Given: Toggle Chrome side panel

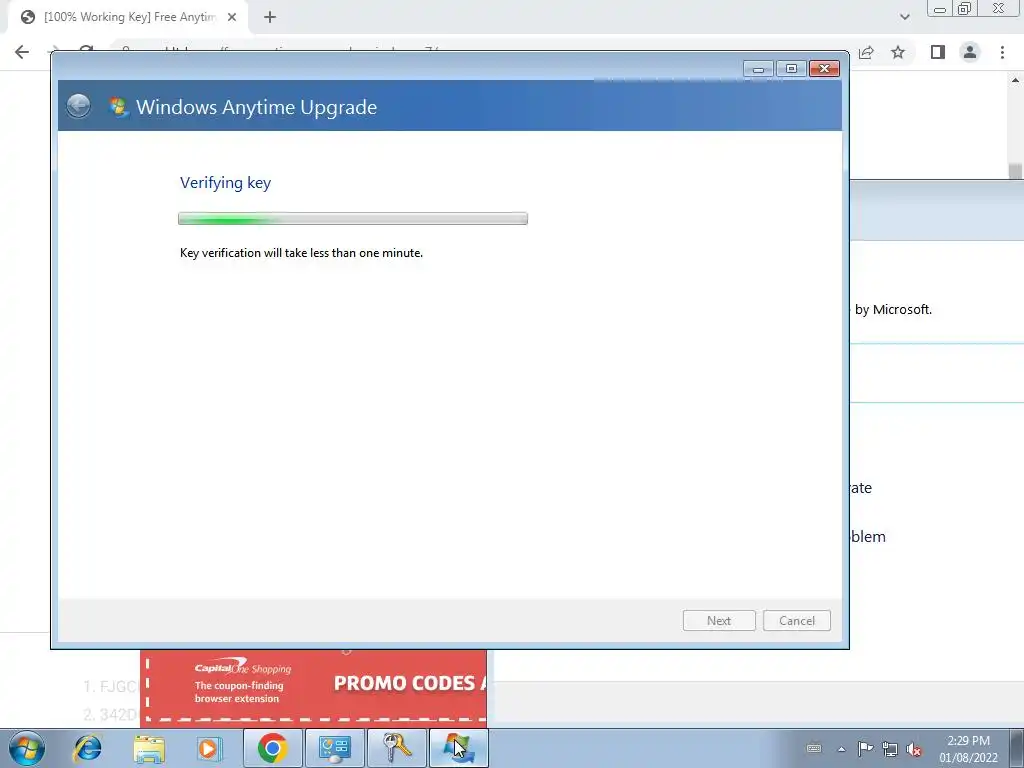Looking at the screenshot, I should tap(938, 52).
